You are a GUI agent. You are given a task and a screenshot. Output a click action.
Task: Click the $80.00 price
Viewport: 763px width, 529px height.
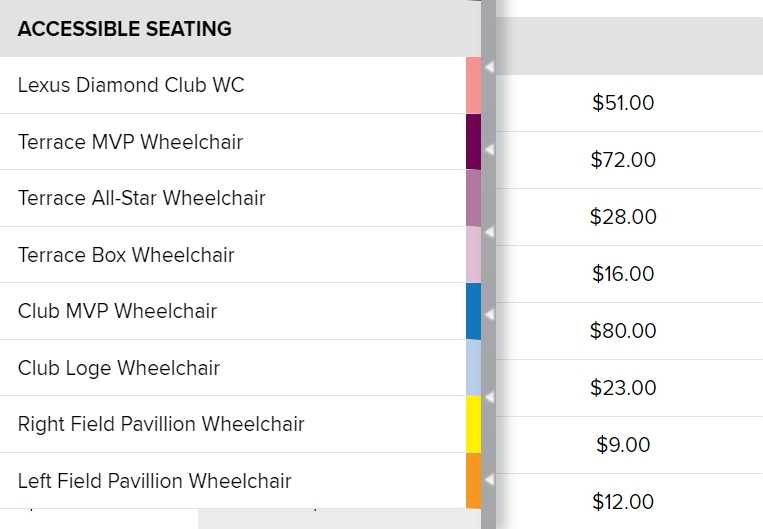point(623,331)
